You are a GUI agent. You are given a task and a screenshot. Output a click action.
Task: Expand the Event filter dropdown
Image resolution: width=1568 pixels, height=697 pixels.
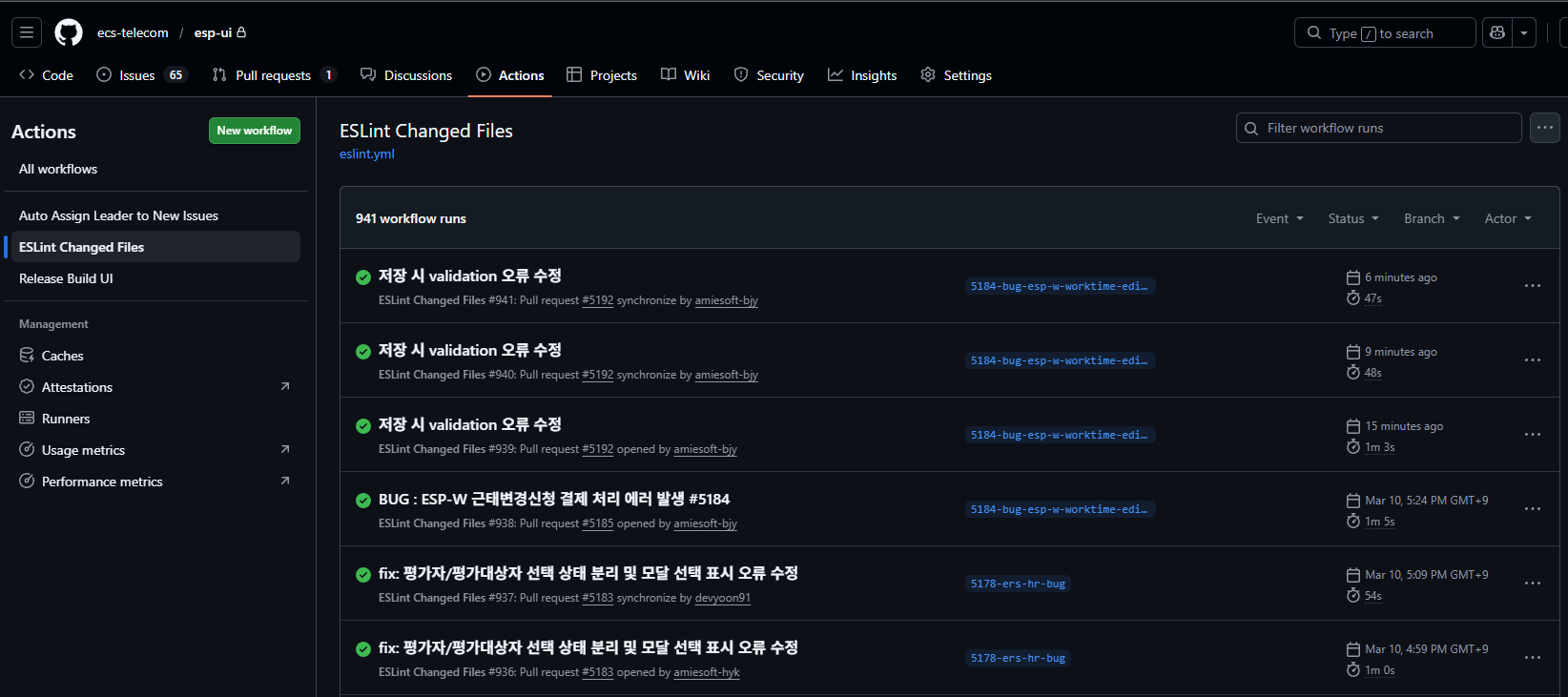1279,218
